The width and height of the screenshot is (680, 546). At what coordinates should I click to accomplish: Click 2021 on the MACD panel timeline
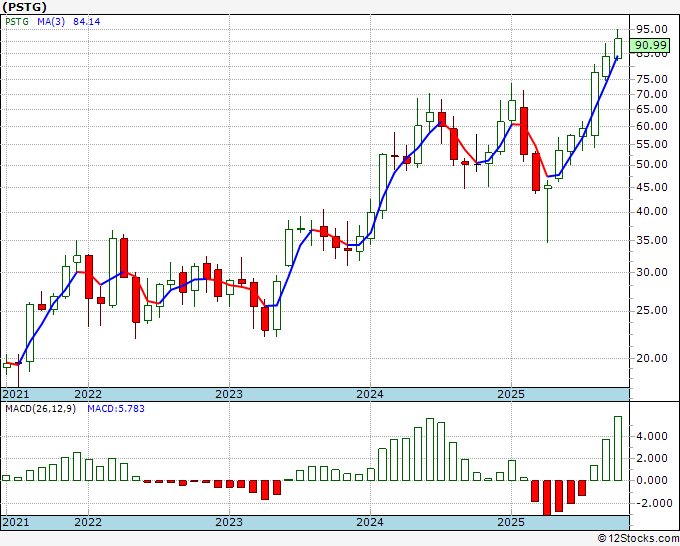pos(16,522)
